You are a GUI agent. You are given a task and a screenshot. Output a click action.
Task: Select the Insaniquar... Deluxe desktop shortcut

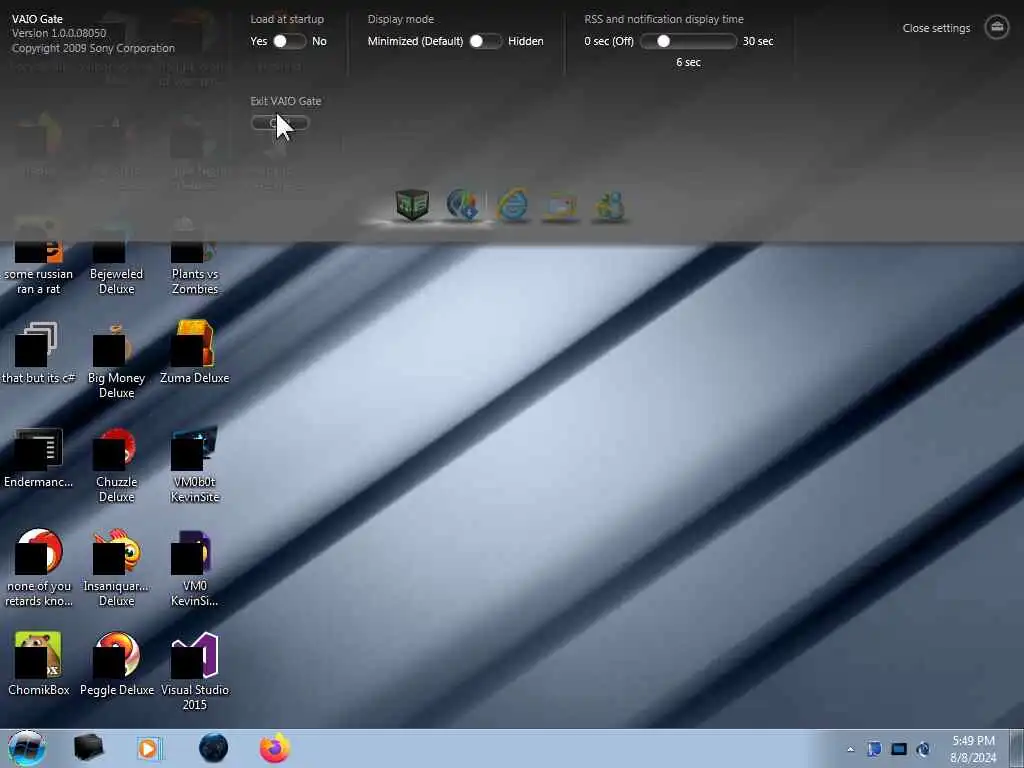point(116,568)
